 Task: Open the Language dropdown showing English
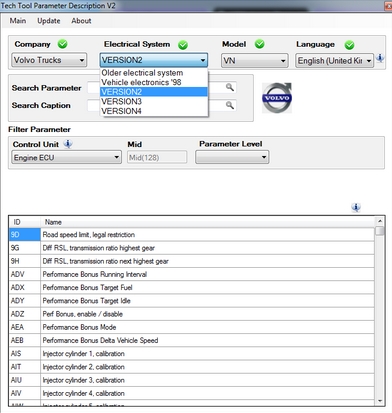point(334,61)
